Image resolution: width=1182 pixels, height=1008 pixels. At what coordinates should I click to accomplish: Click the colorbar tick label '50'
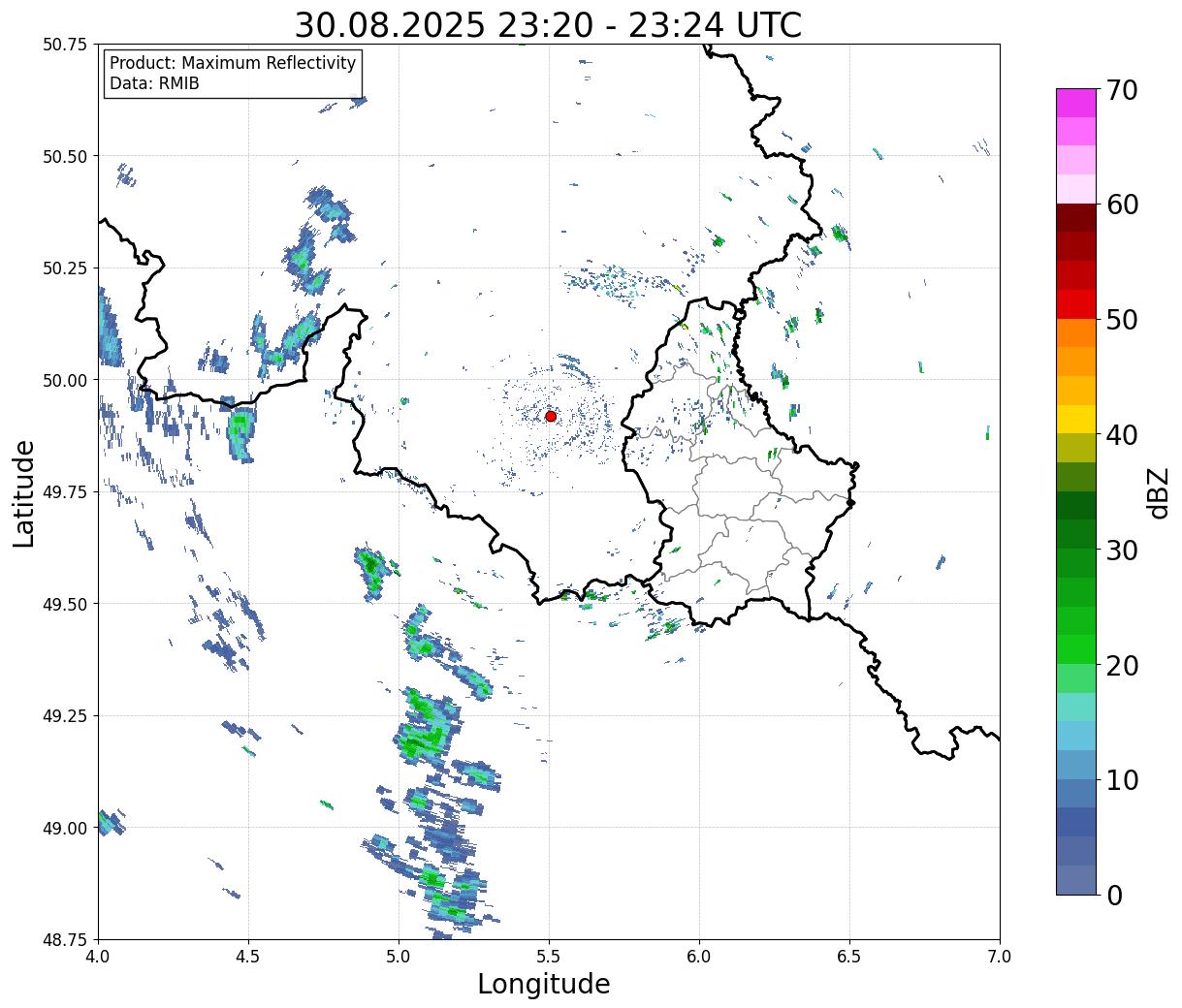tap(1121, 320)
